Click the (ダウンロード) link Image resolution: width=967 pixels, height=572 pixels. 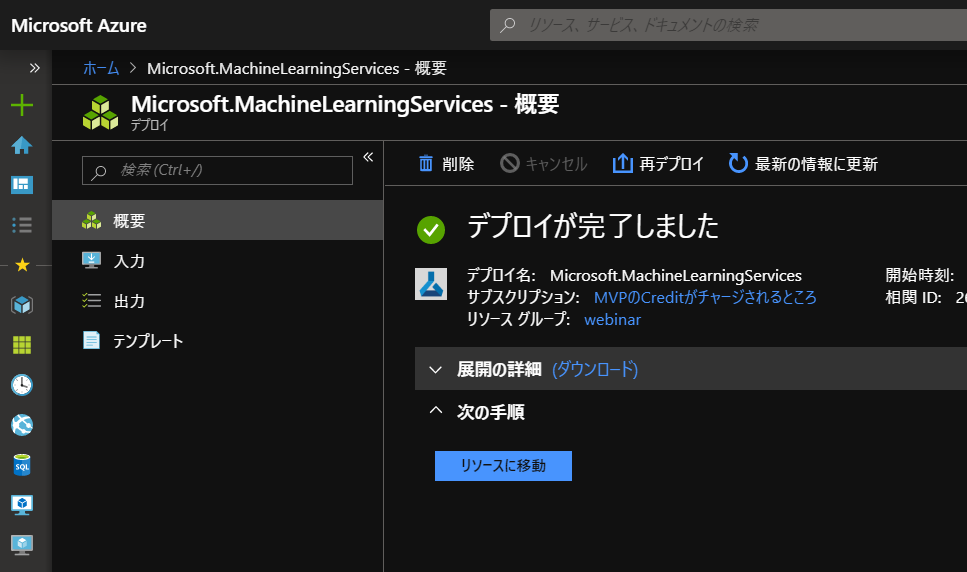(595, 369)
